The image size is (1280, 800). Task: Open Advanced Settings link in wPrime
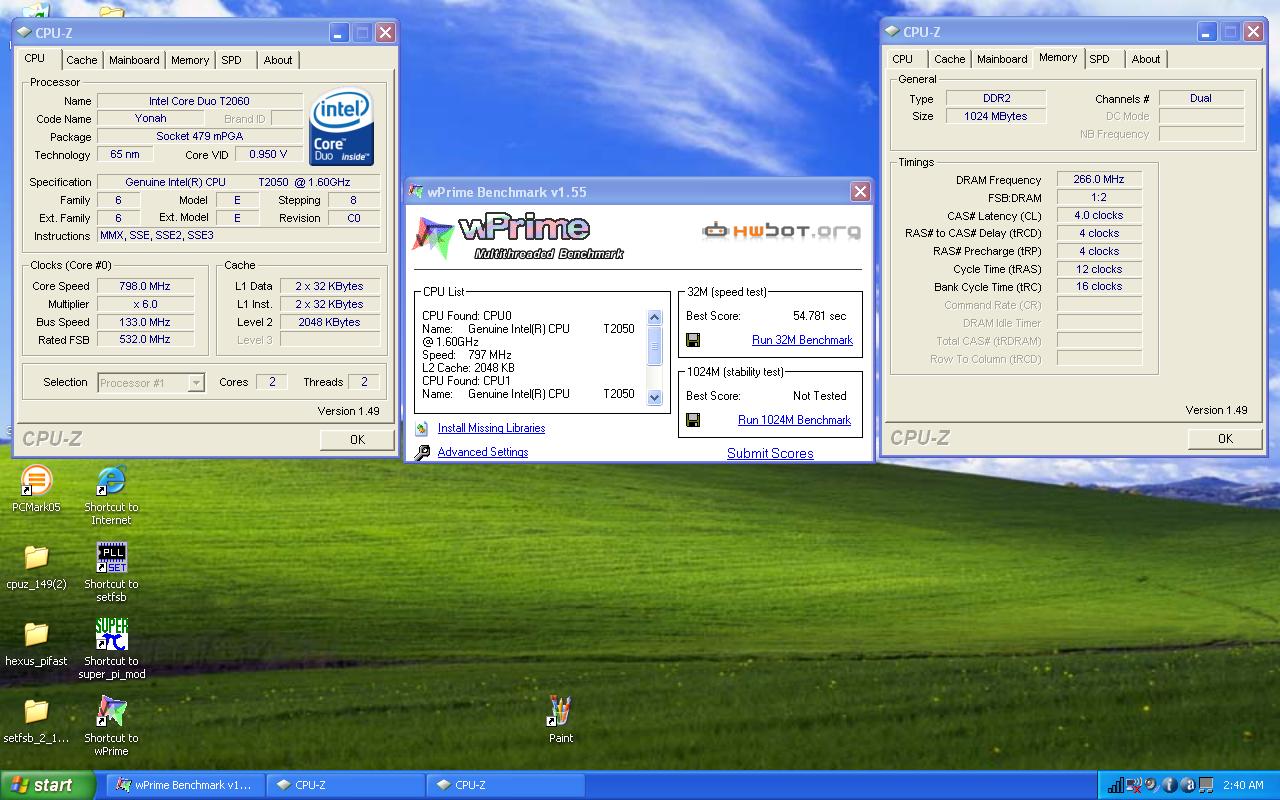click(x=483, y=452)
